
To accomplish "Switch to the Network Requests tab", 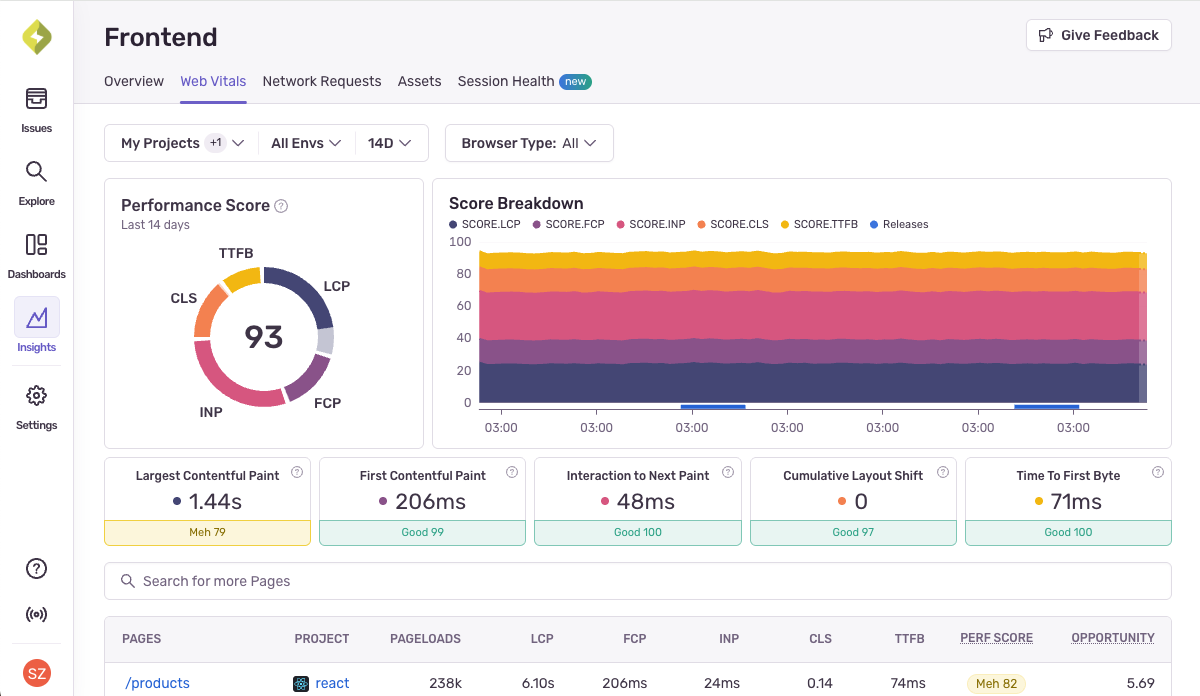I will [322, 81].
